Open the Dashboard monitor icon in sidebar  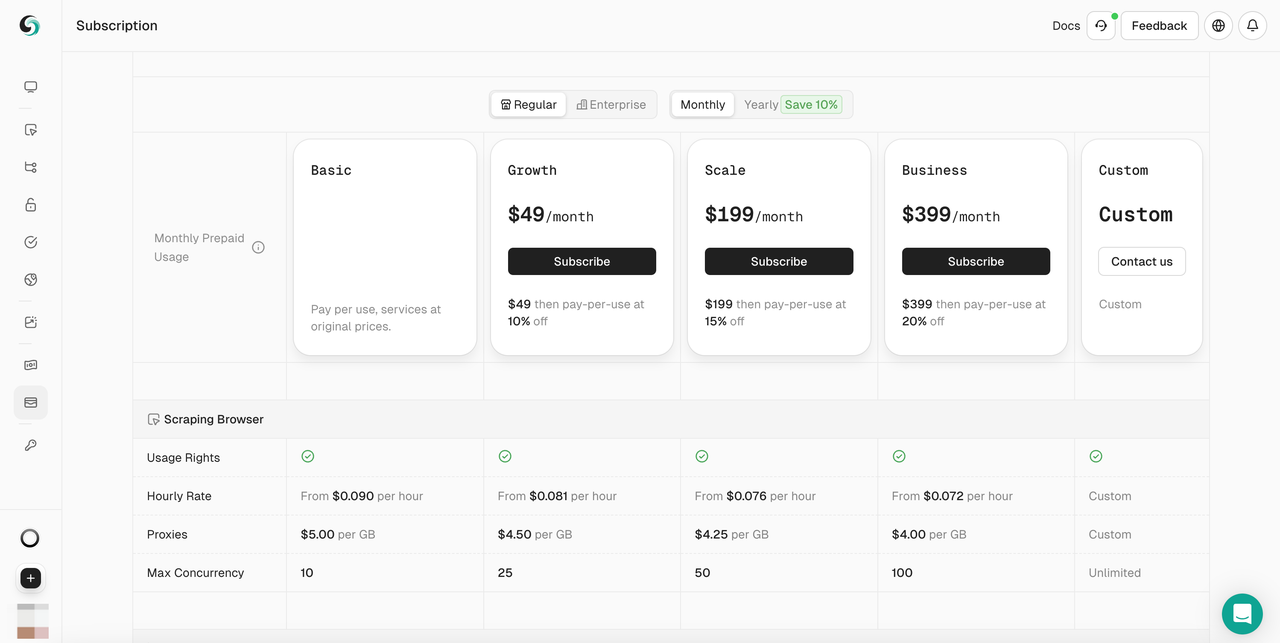[x=30, y=86]
